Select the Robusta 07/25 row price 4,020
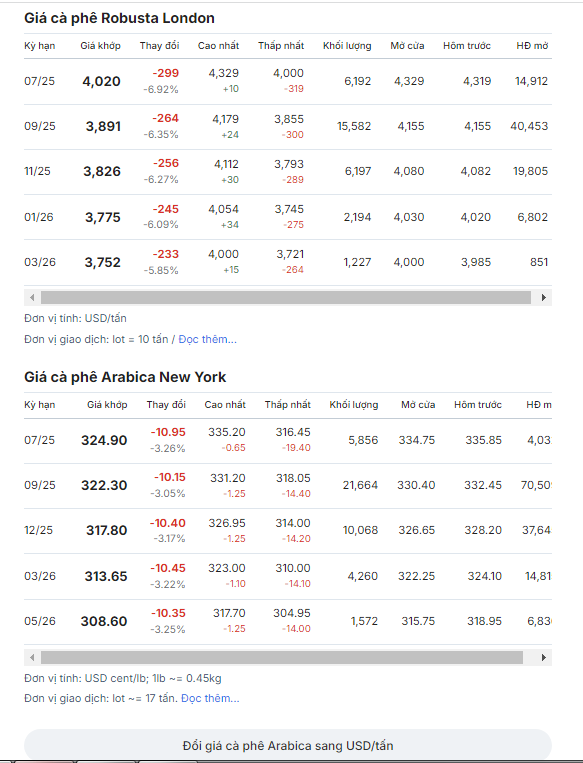Viewport: 583px width, 763px height. click(101, 81)
